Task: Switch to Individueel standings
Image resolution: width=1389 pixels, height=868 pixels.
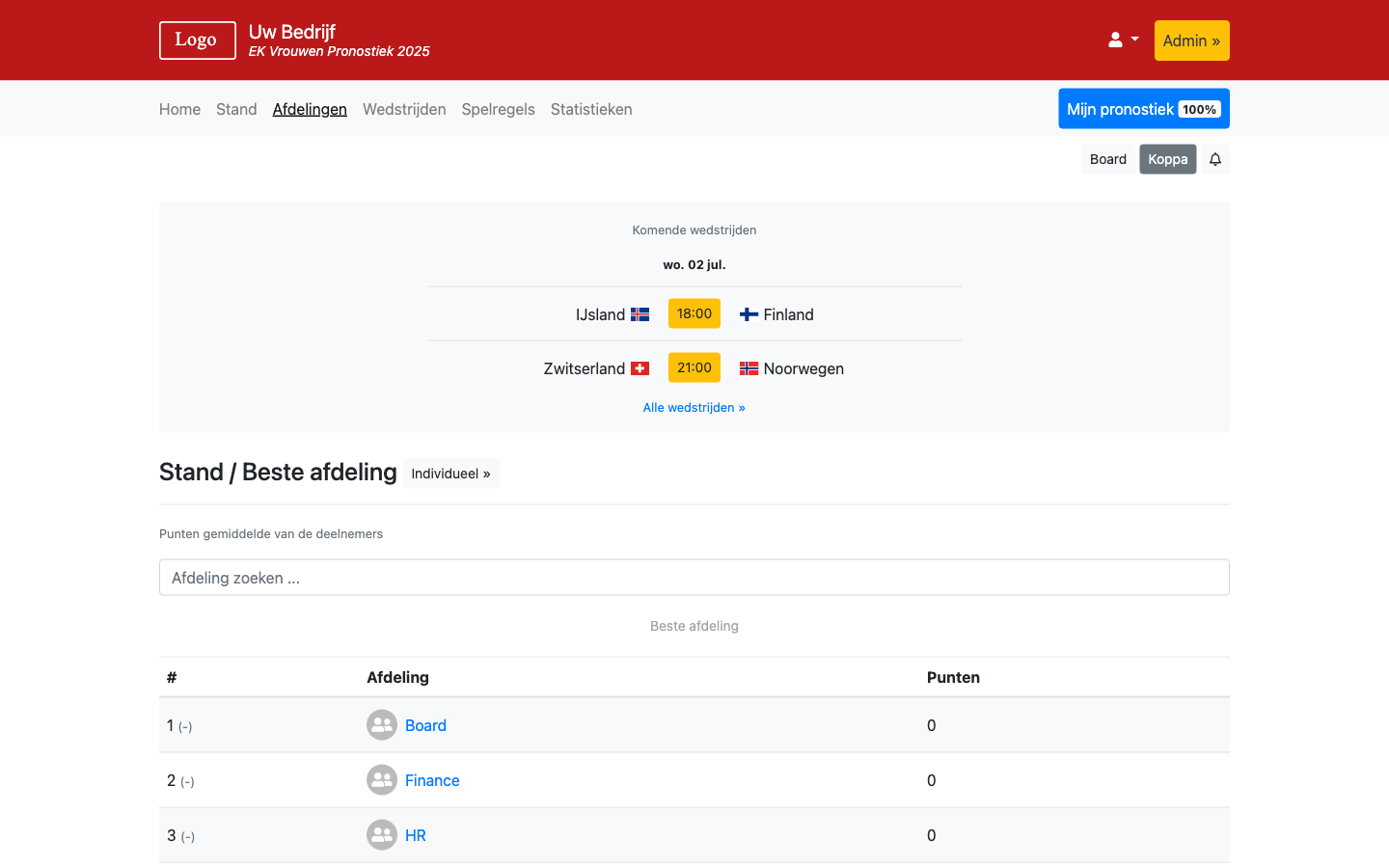Action: point(450,474)
